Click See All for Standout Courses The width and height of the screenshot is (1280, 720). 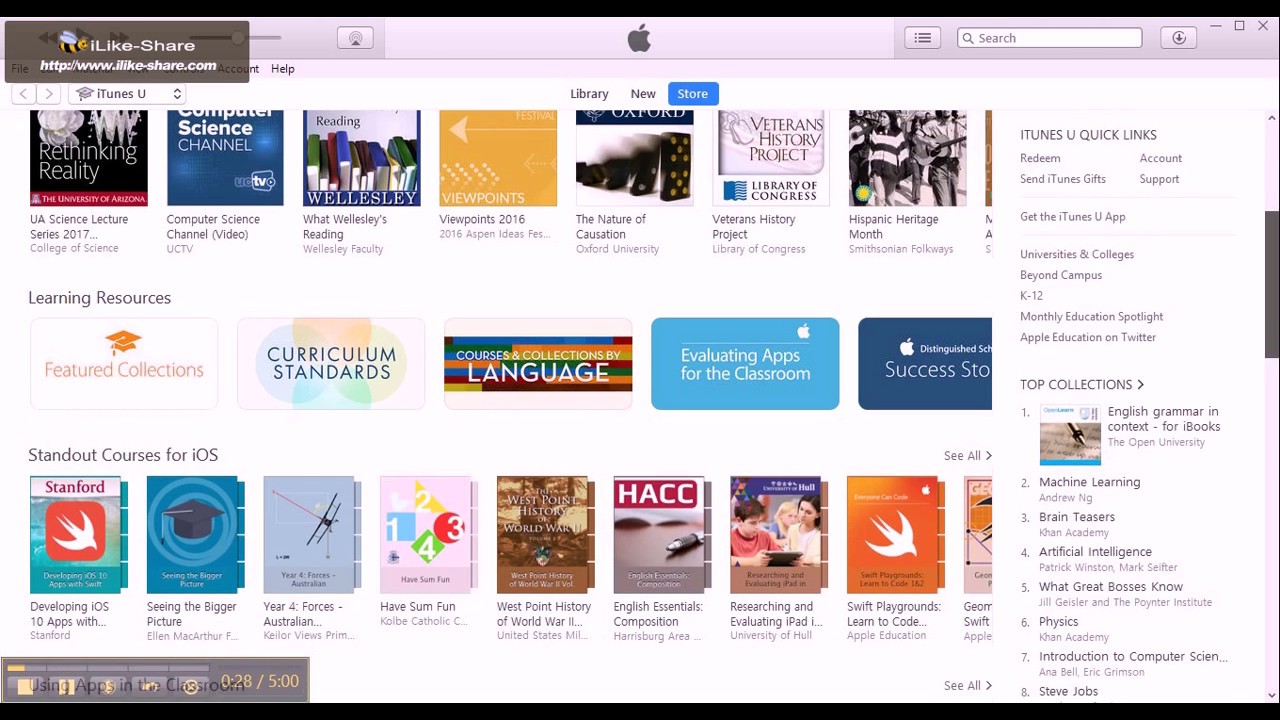tap(967, 456)
